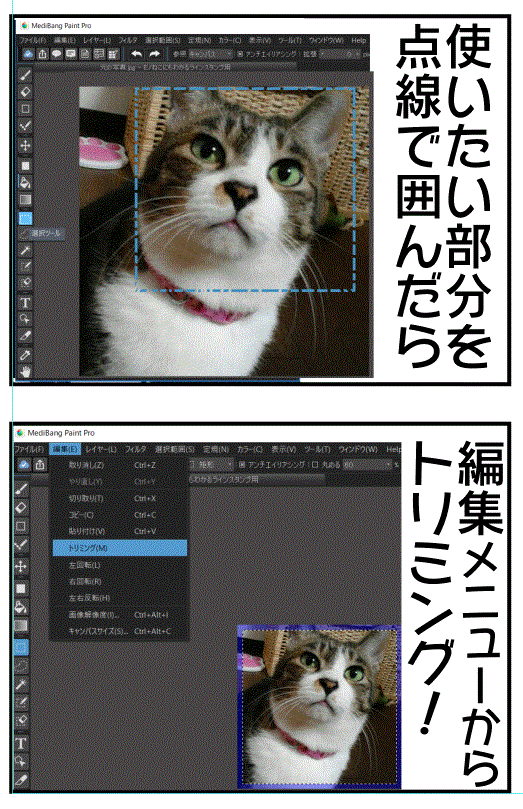Viewport: 523px width, 809px height.
Task: Open the 丸める value dropdown showing 80
Action: (368, 465)
